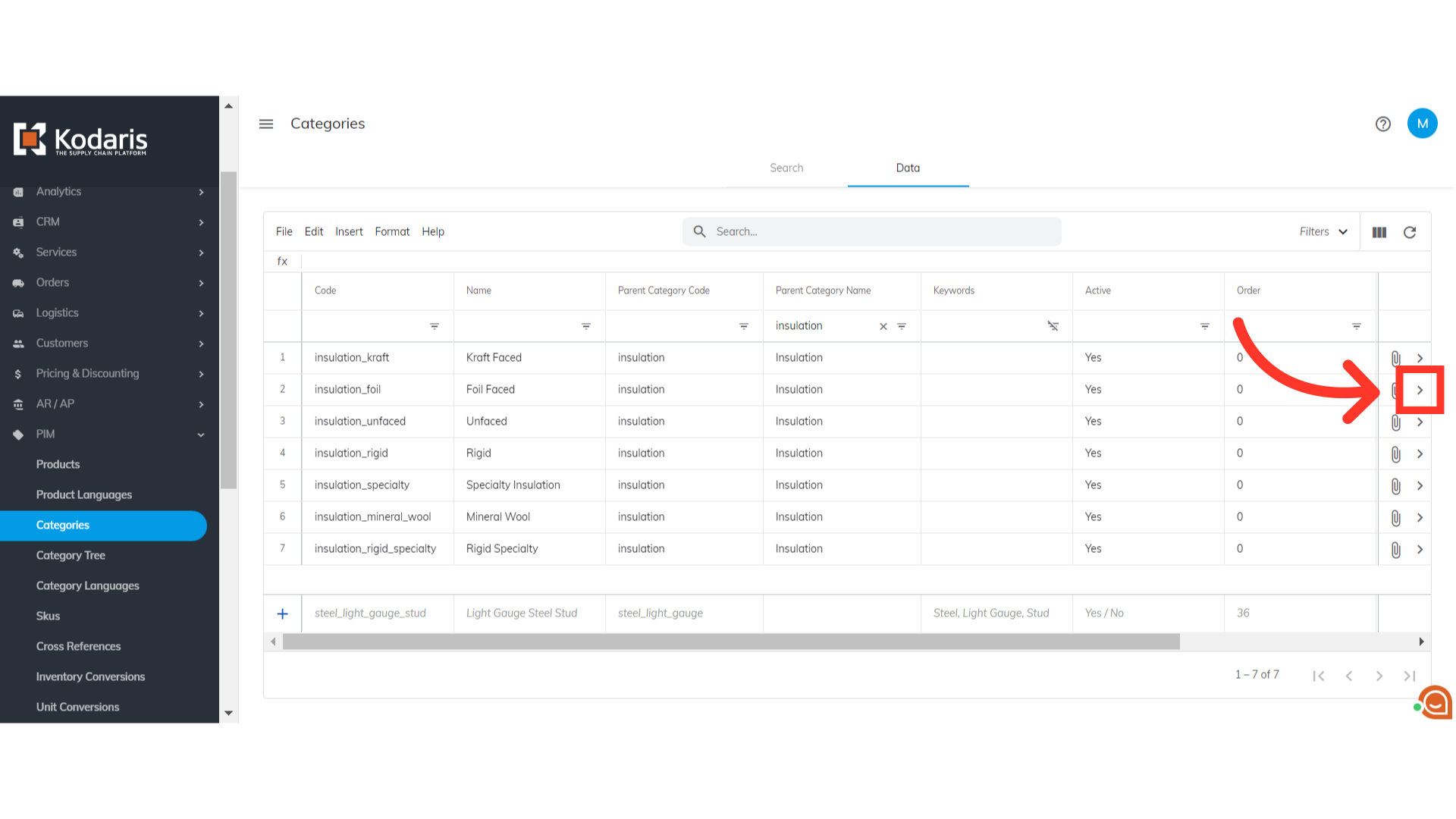Image resolution: width=1456 pixels, height=819 pixels.
Task: Open the Format menu
Action: [391, 232]
